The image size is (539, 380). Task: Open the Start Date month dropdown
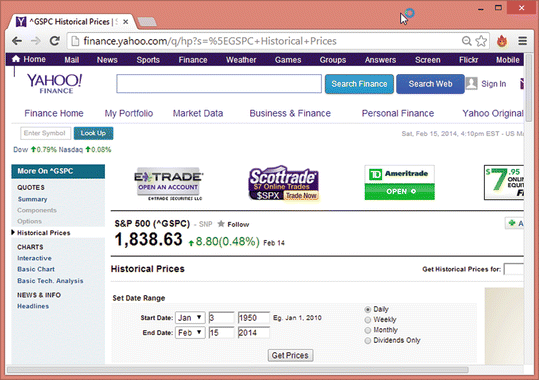[190, 317]
